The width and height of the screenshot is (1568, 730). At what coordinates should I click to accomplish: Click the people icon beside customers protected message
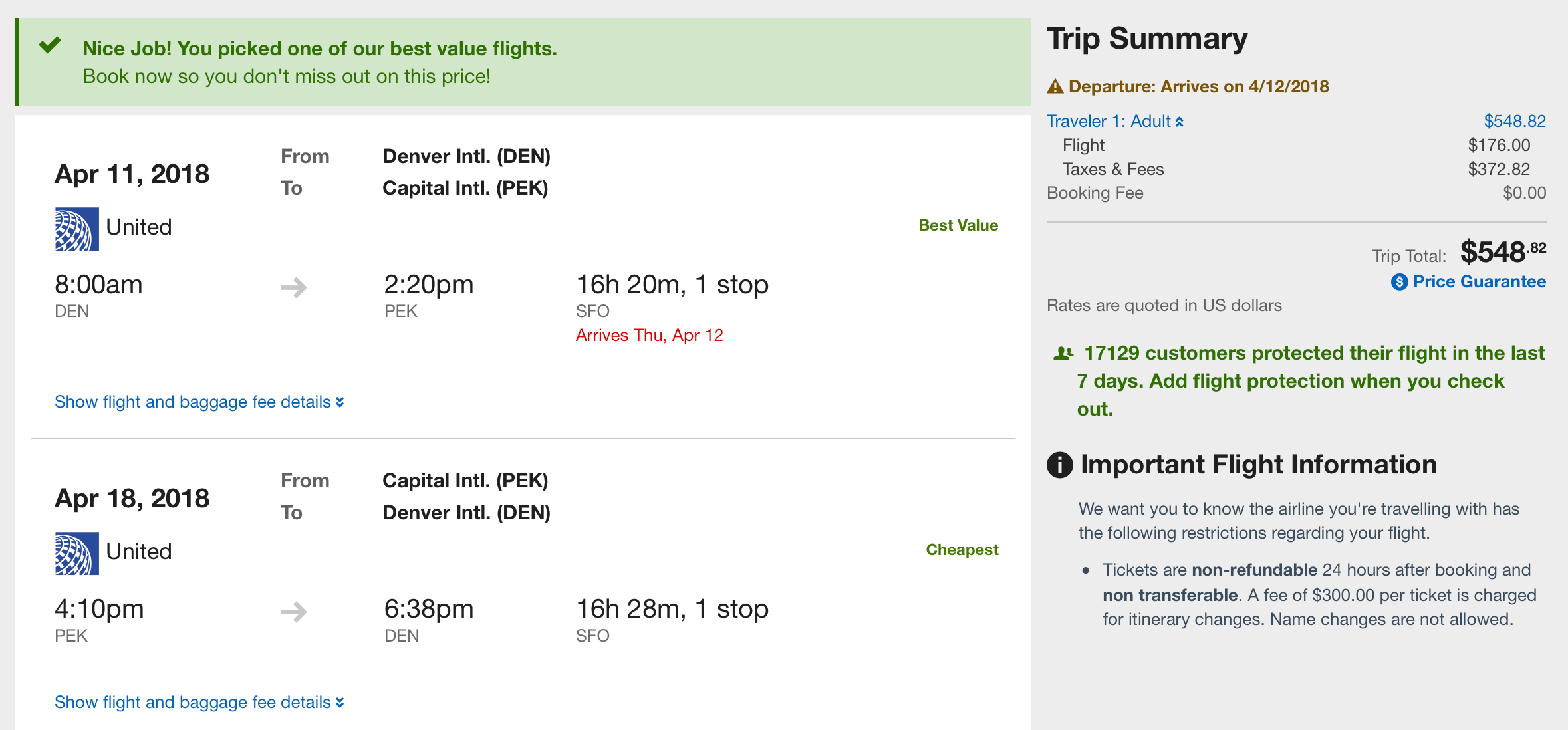coord(1063,354)
